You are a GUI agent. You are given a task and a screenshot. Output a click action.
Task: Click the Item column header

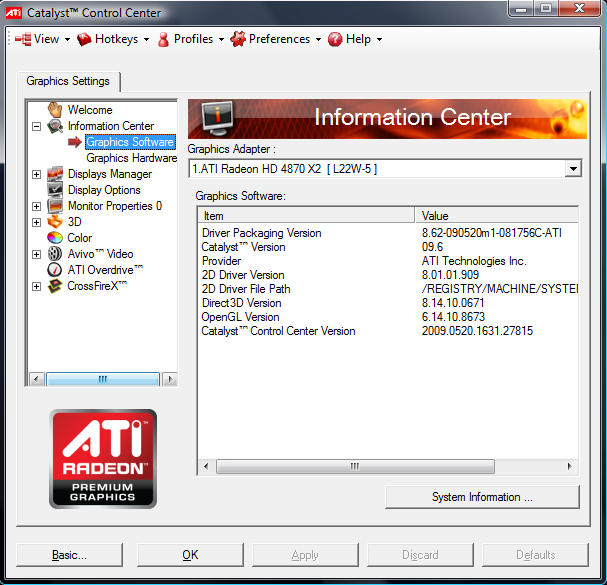pos(306,216)
